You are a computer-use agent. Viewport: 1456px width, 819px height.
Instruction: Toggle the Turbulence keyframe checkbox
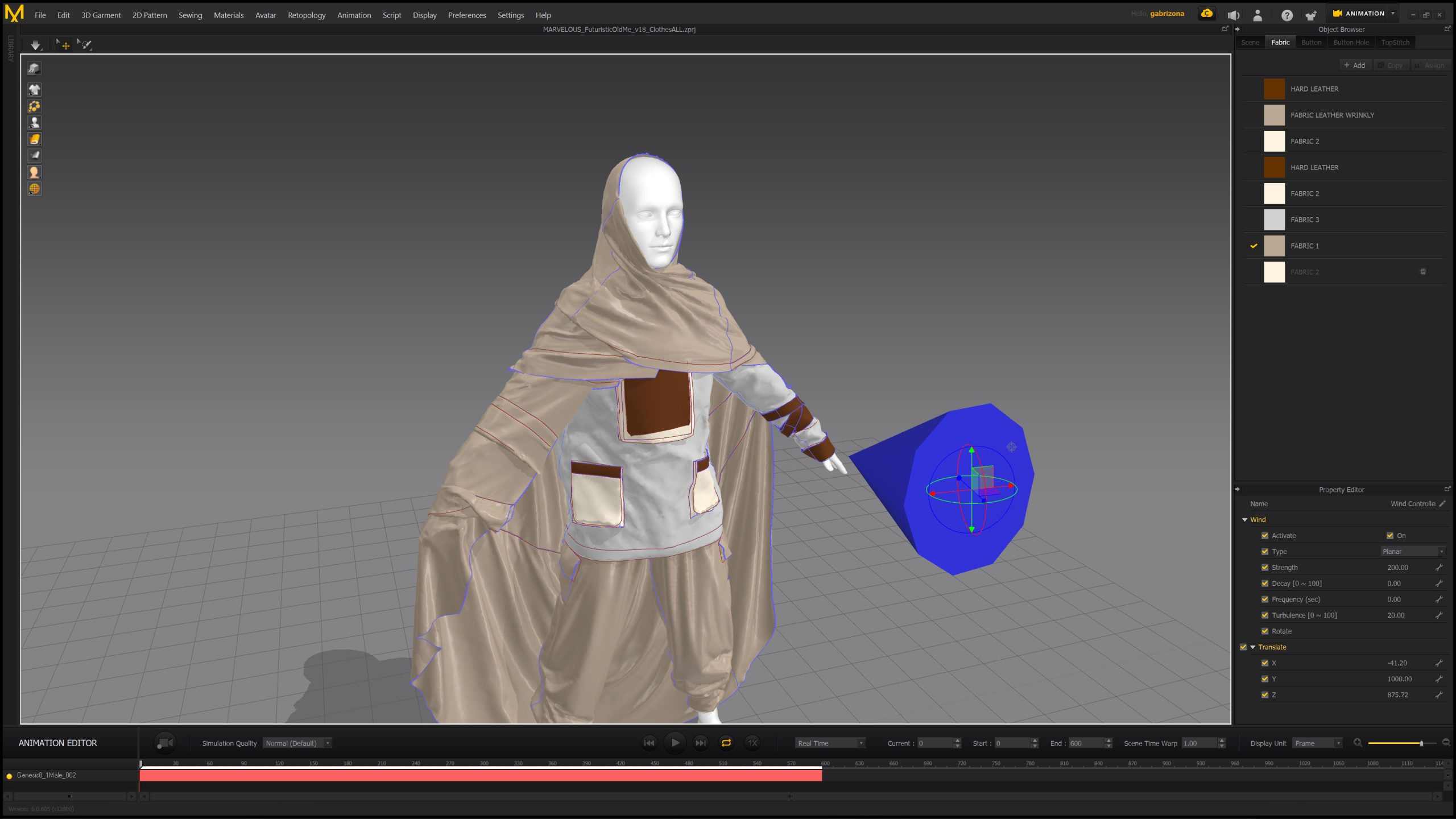coord(1265,615)
